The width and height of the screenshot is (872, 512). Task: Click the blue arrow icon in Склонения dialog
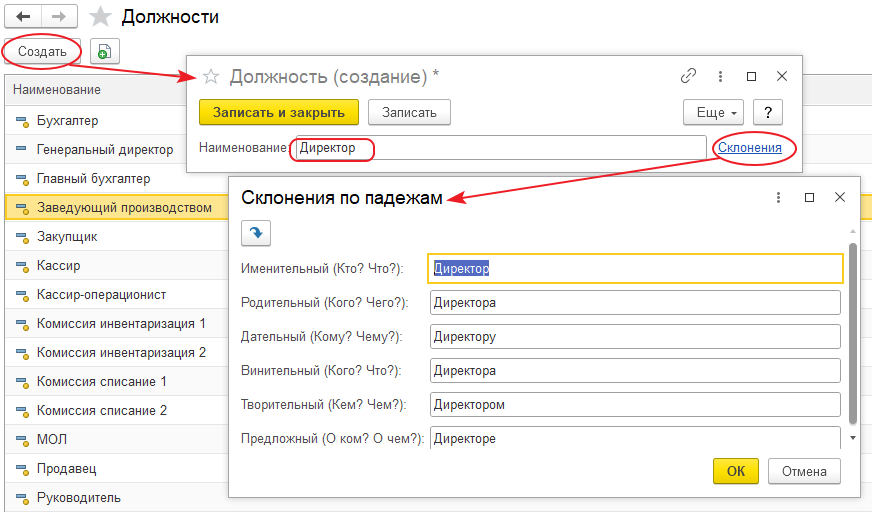pos(257,233)
